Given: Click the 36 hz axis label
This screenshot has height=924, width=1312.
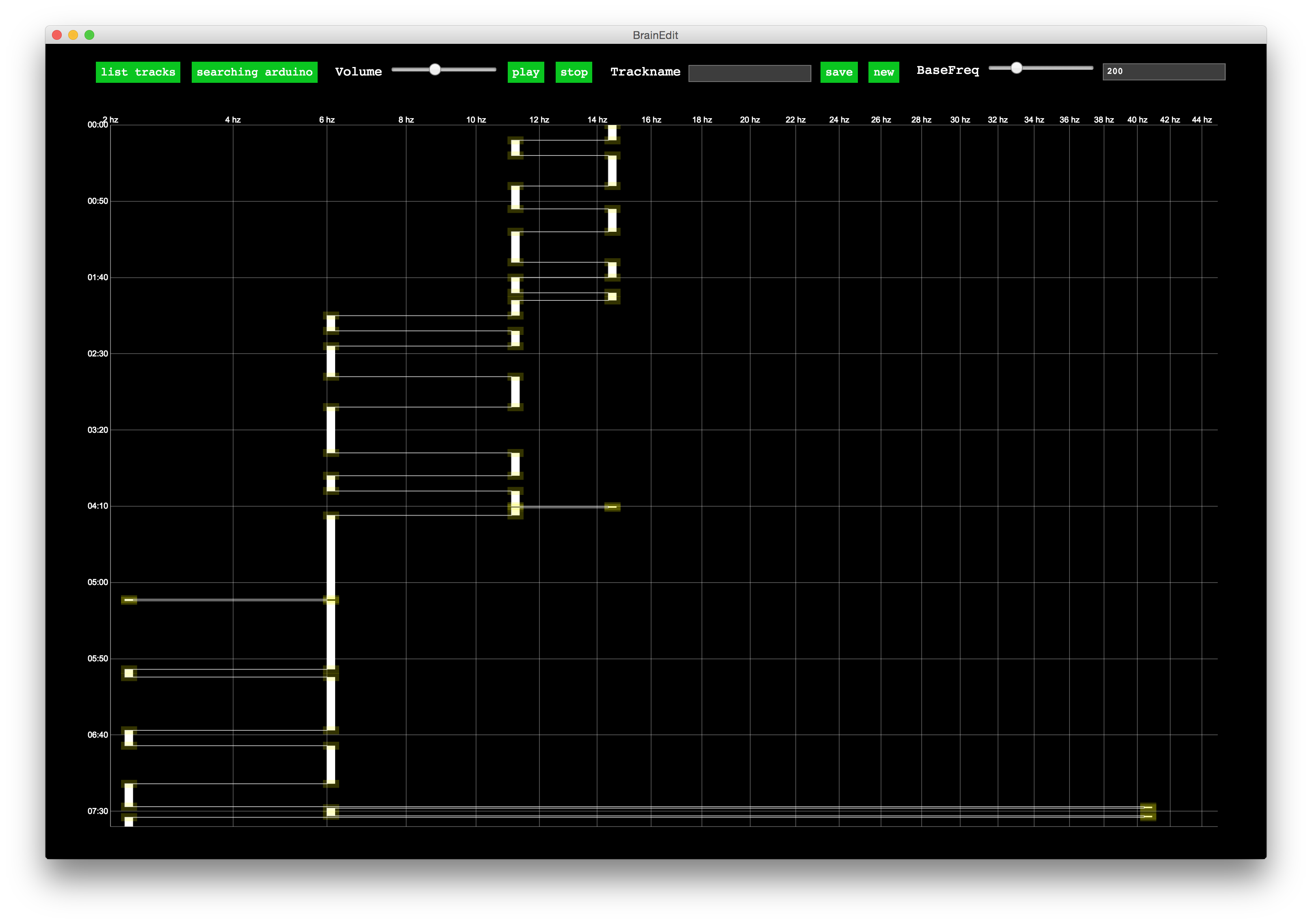Looking at the screenshot, I should 1069,119.
